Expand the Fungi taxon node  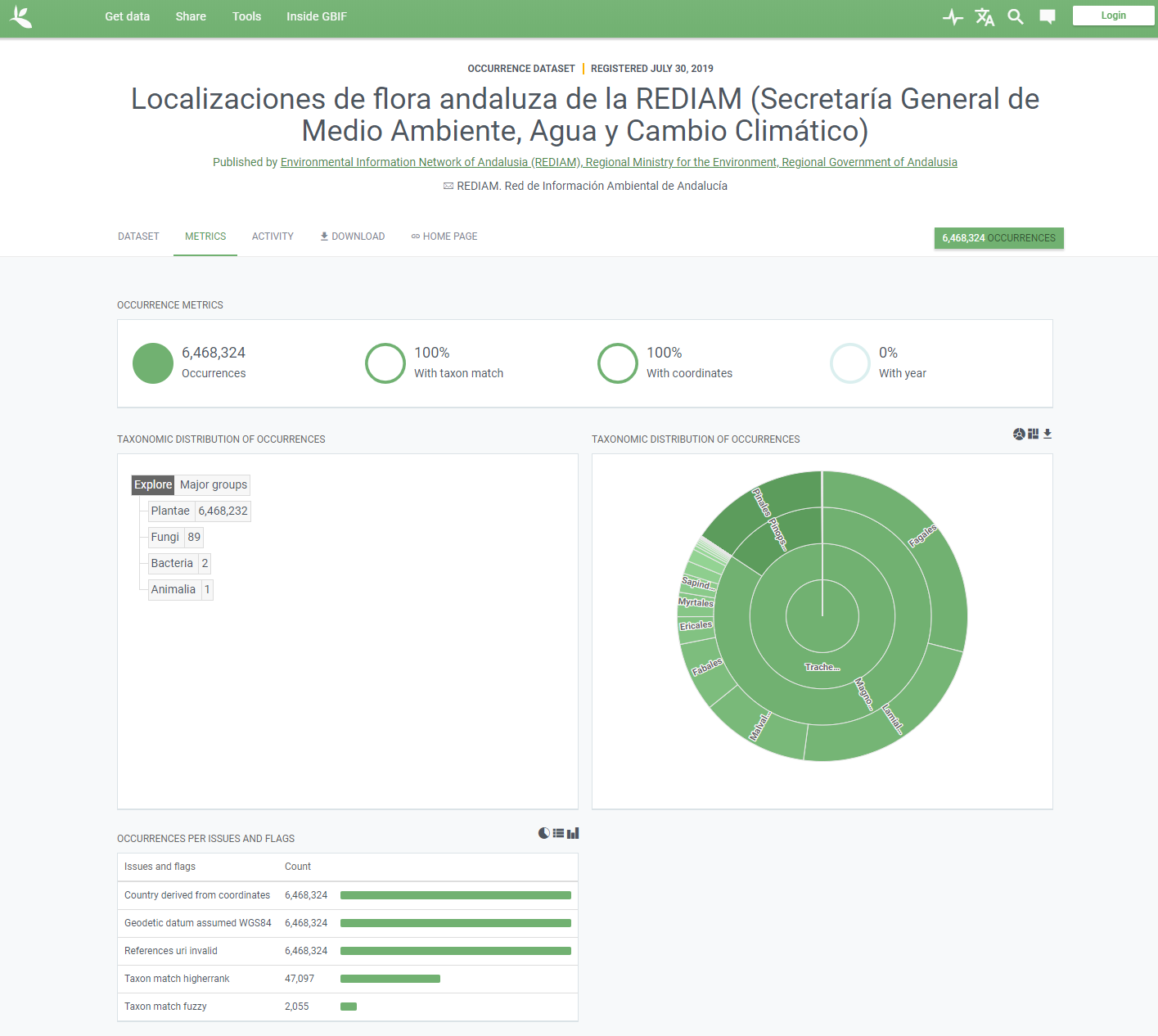click(164, 537)
